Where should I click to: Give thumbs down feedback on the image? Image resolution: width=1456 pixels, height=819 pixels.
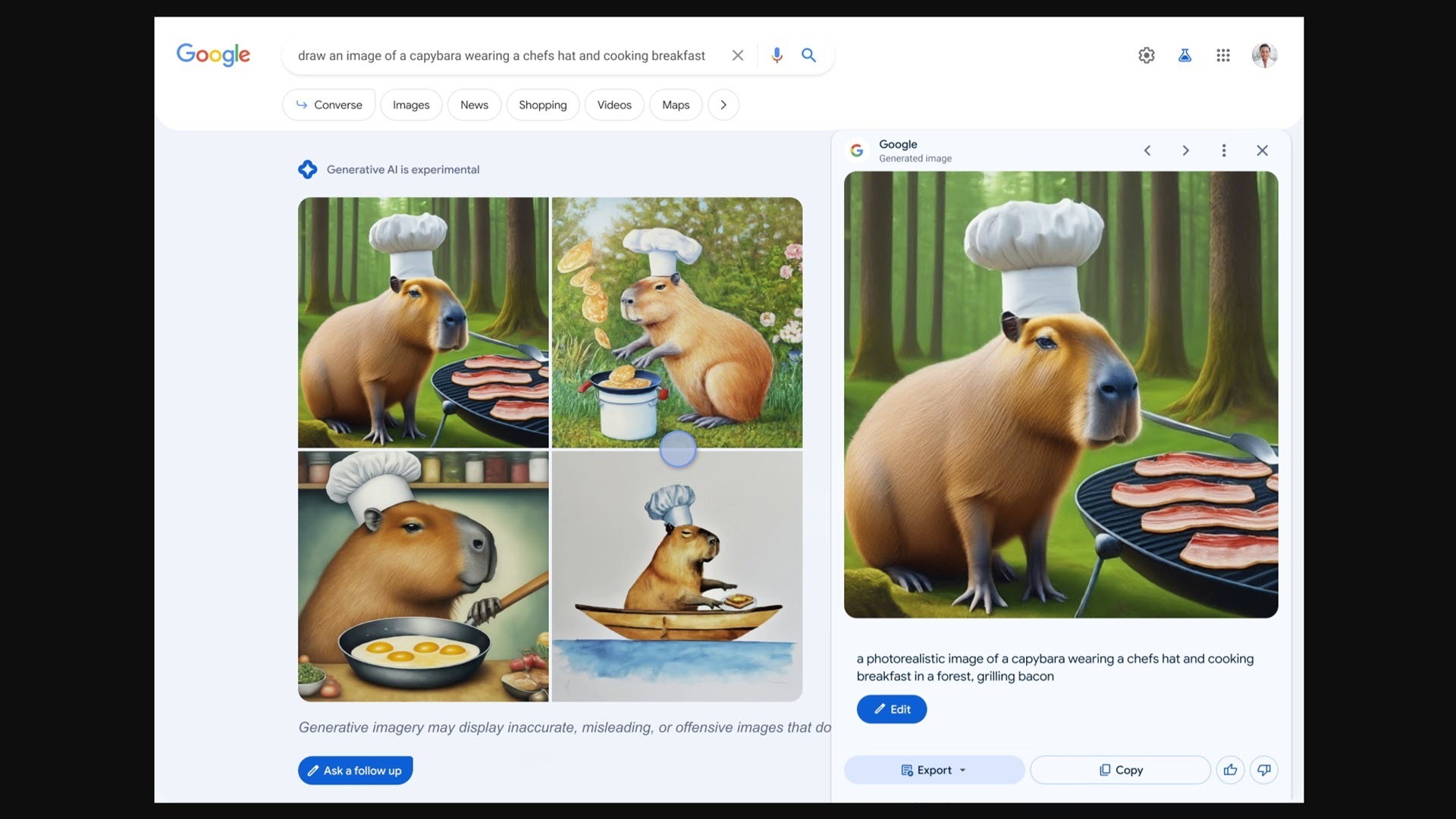[x=1263, y=770]
